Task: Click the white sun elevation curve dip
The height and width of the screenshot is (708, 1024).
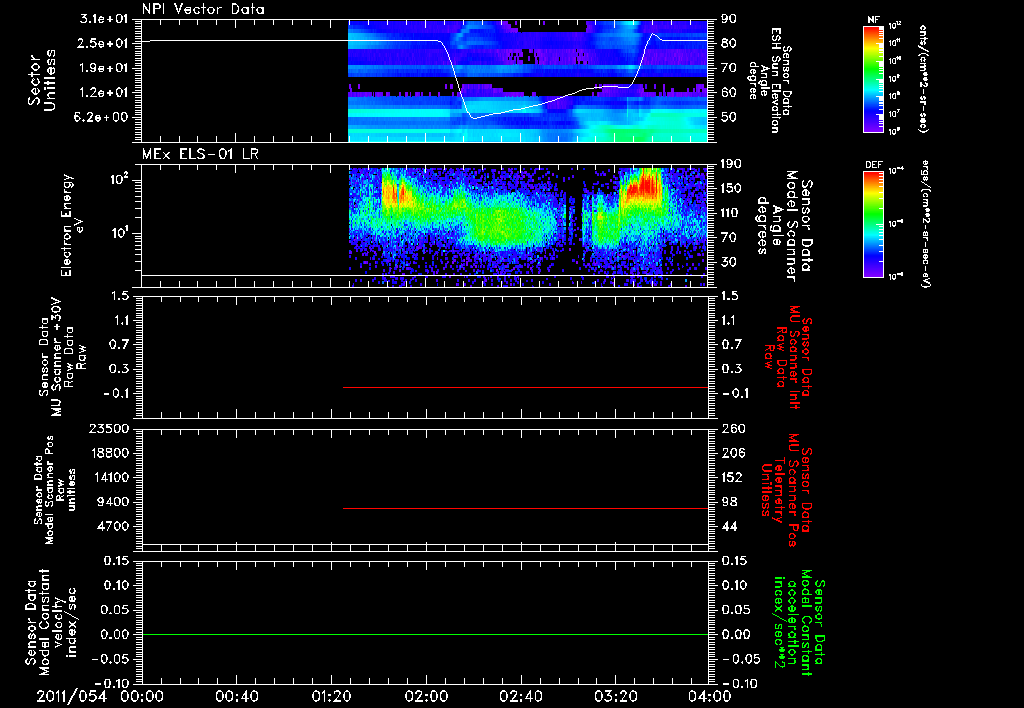Action: click(473, 116)
